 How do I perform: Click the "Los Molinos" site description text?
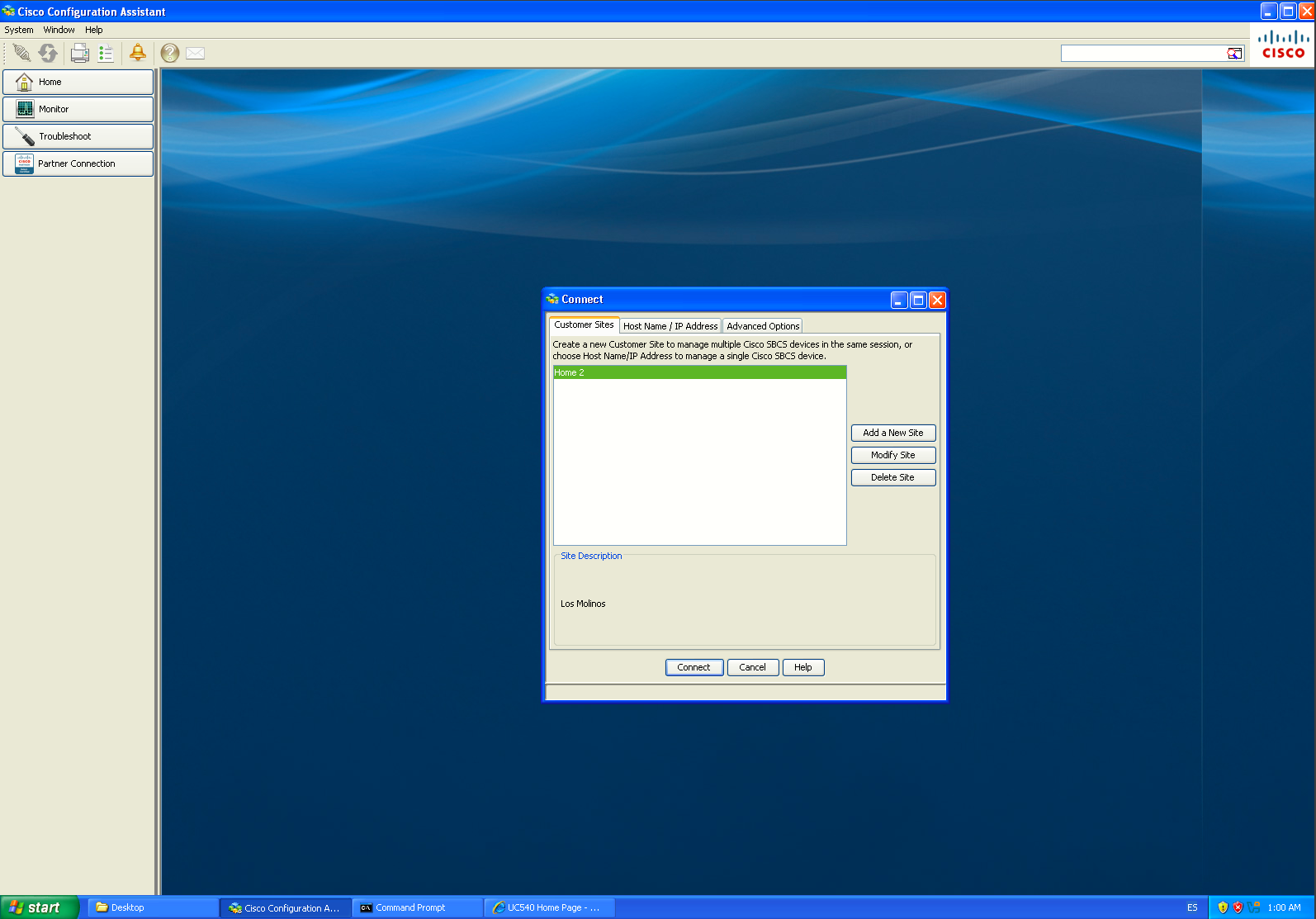(x=583, y=604)
